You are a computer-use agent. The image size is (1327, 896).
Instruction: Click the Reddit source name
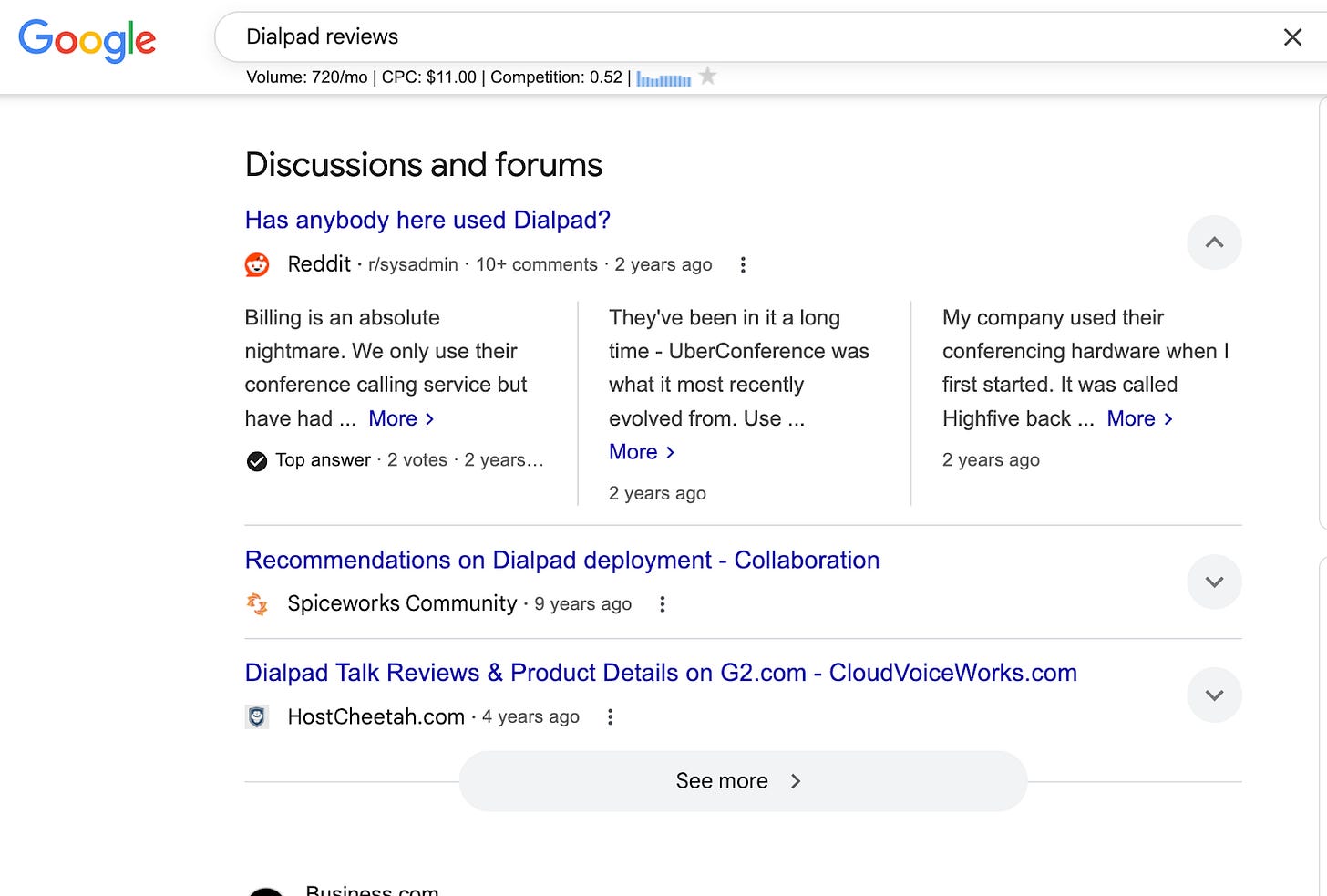coord(319,264)
